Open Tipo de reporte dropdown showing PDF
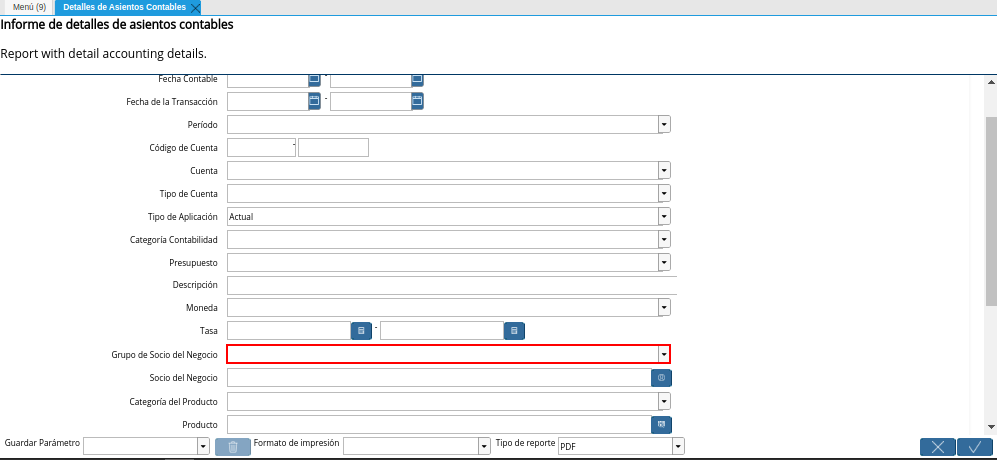Viewport: 997px width, 460px height. [678, 447]
